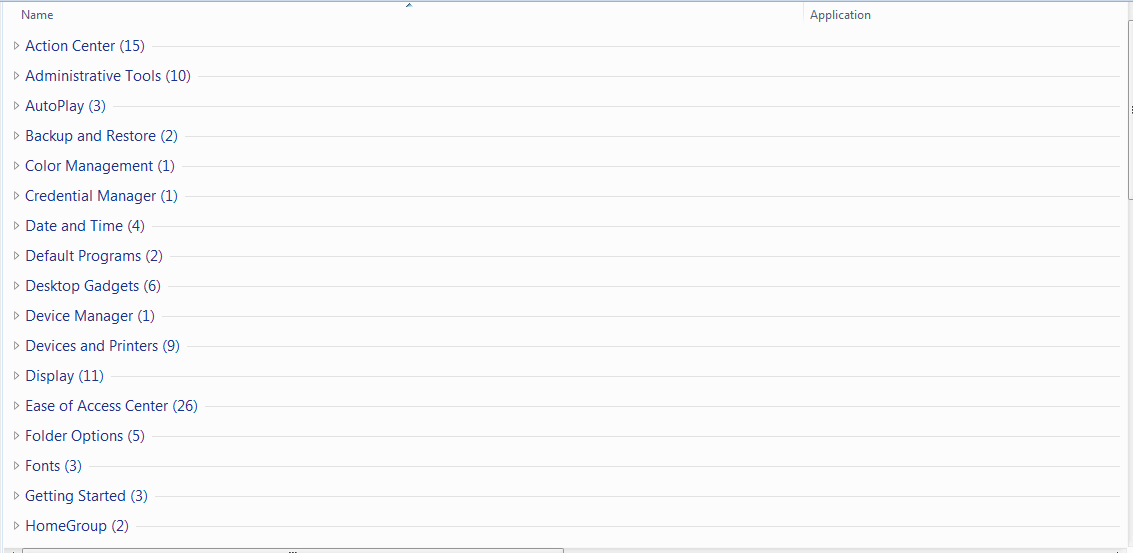The height and width of the screenshot is (553, 1133).
Task: Expand the Ease of Access Center triangle
Action: pyautogui.click(x=16, y=406)
